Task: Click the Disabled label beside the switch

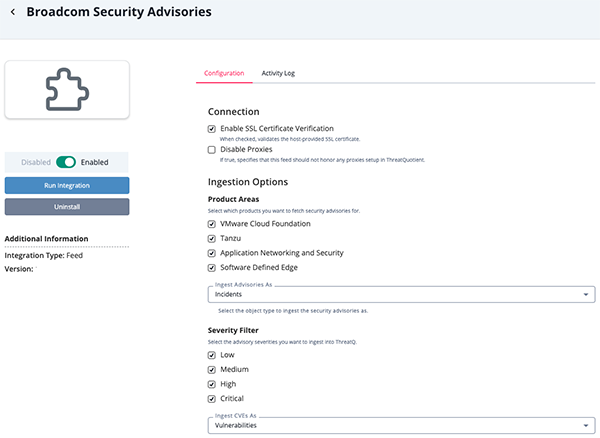Action: tap(36, 162)
